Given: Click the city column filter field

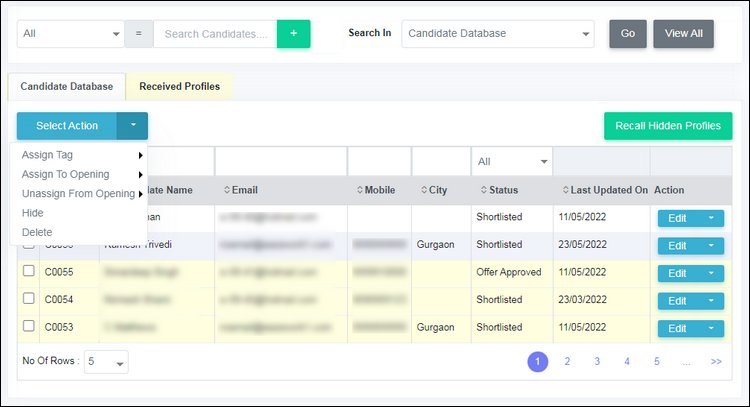Looking at the screenshot, I should [x=441, y=162].
